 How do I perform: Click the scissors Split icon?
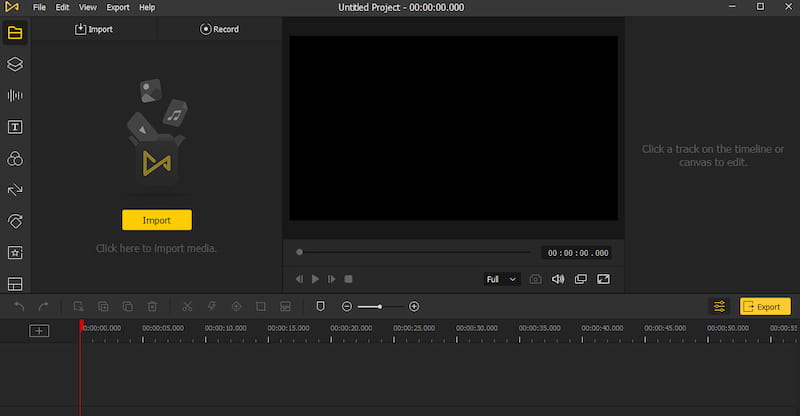(x=186, y=306)
